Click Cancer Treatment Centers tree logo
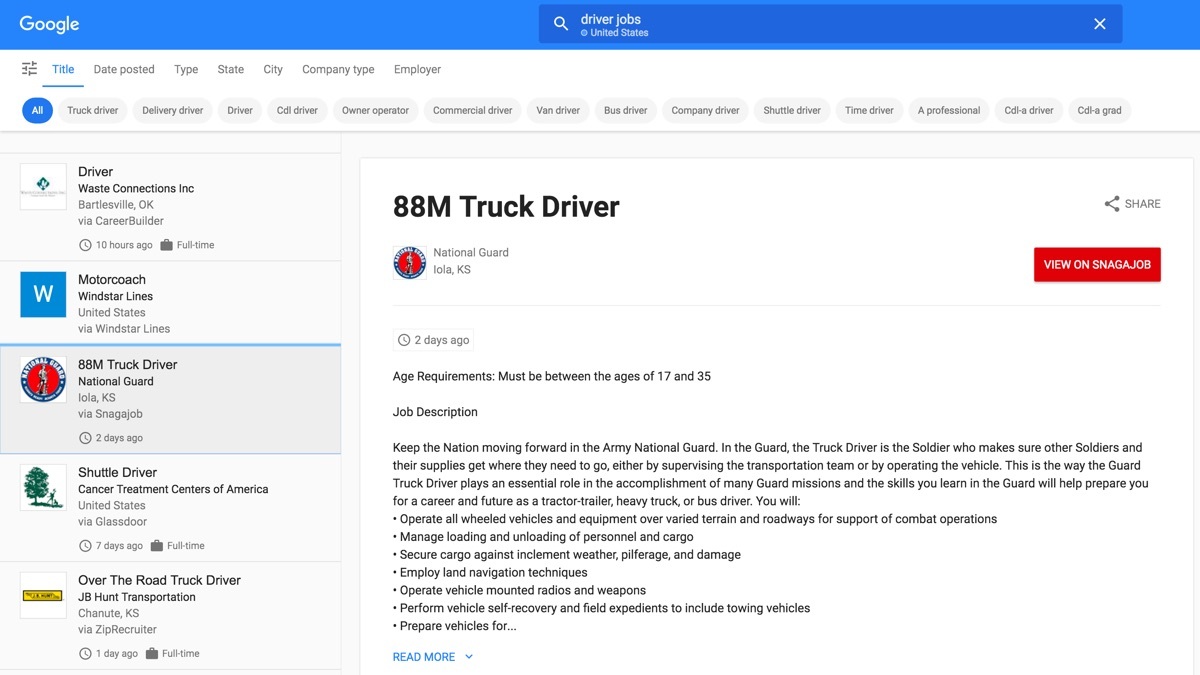 click(x=43, y=487)
